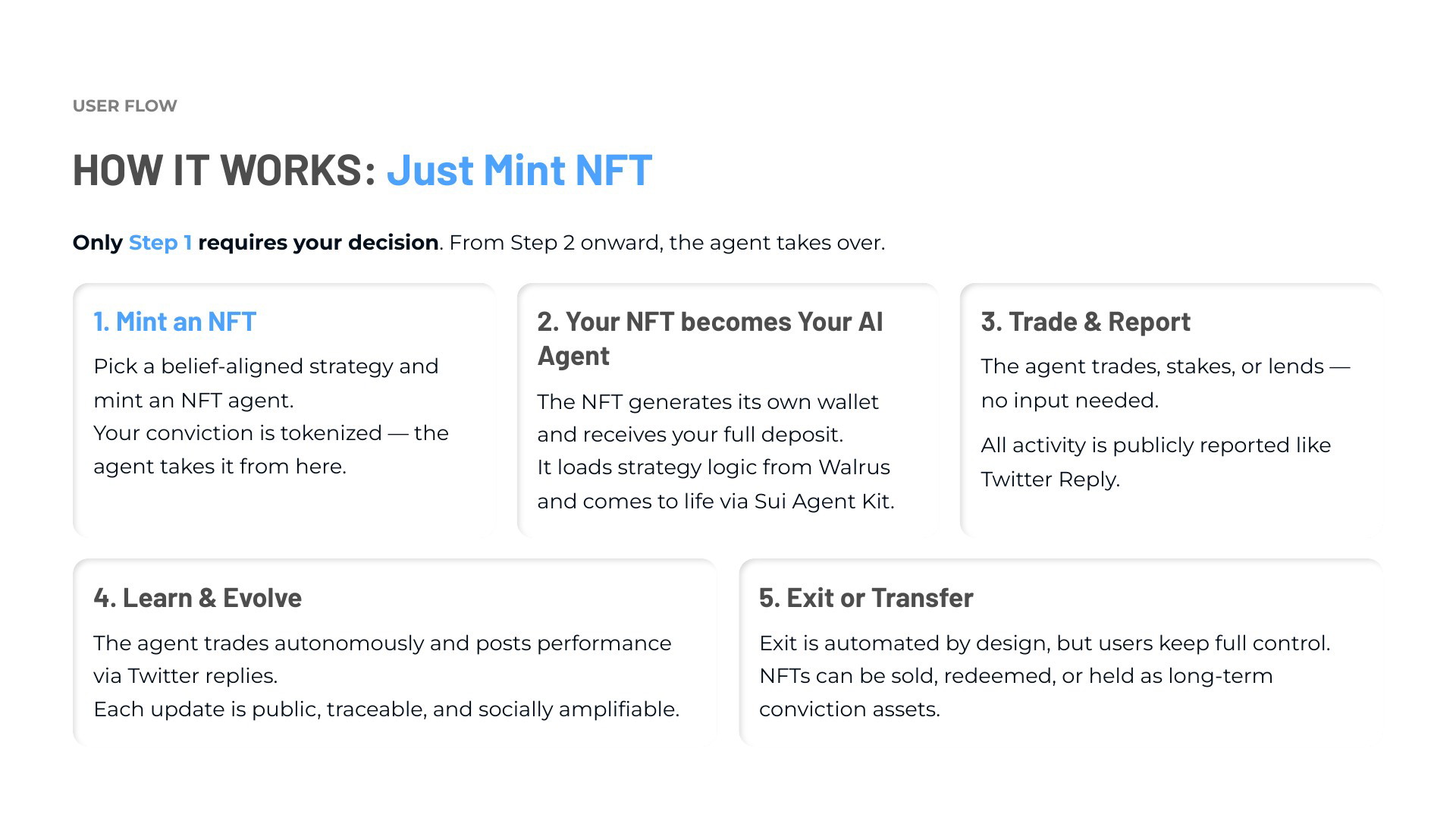Select the blue Just Mint NFT title text
This screenshot has width=1456, height=821.
point(519,169)
